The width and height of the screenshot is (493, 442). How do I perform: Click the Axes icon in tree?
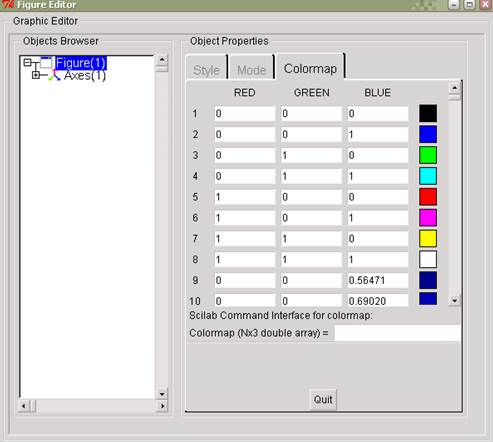[x=54, y=76]
